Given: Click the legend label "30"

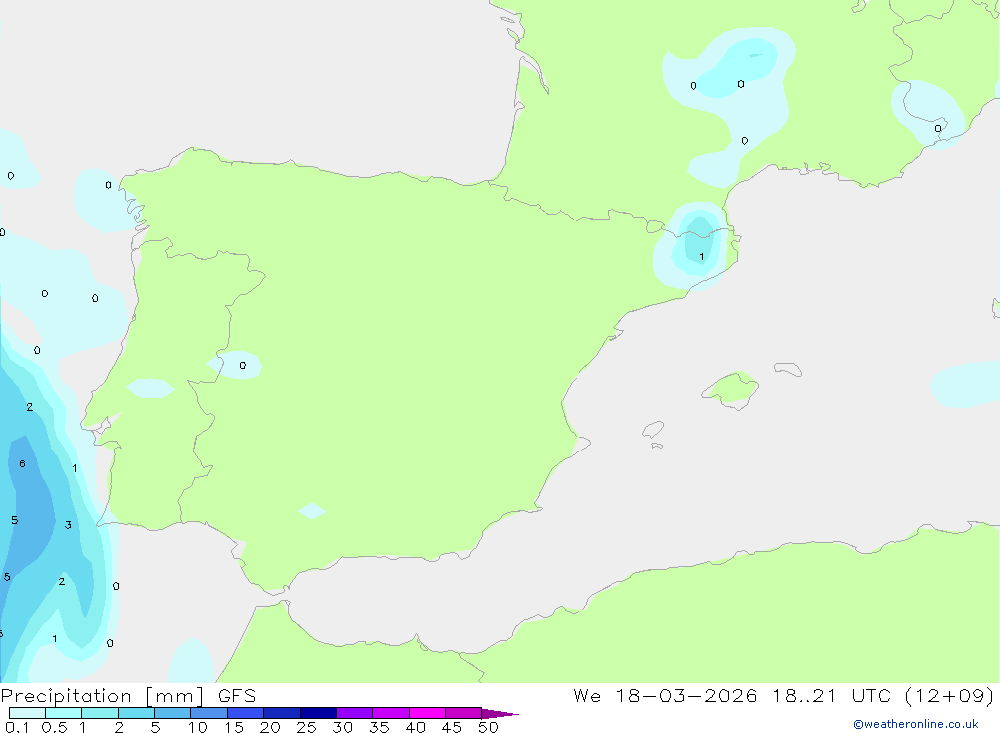Looking at the screenshot, I should [342, 727].
